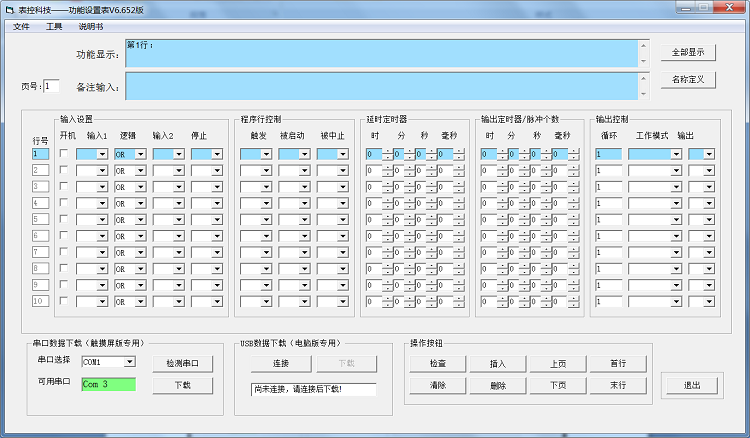The image size is (750, 438).
Task: Click the 删除 button
Action: (x=497, y=385)
